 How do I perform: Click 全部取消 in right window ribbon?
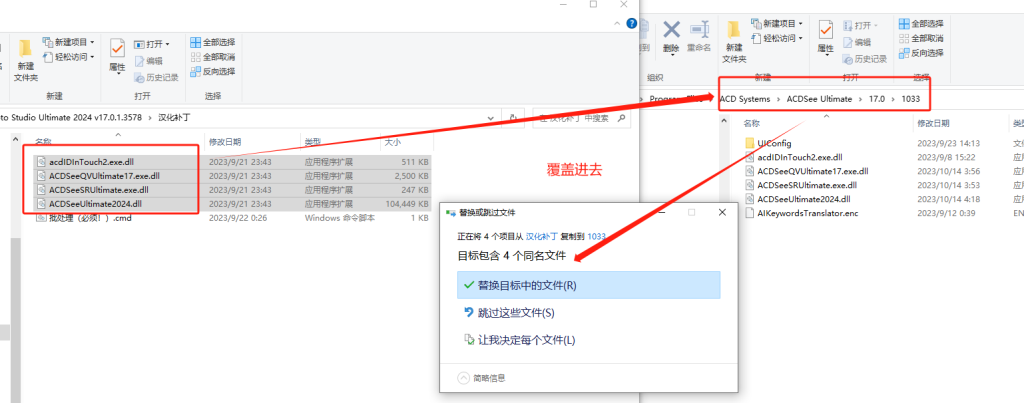pos(921,39)
